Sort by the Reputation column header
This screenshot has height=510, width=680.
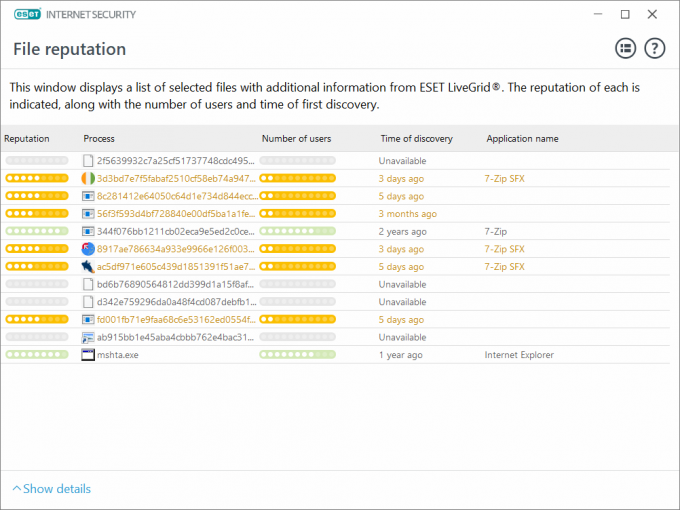point(27,139)
